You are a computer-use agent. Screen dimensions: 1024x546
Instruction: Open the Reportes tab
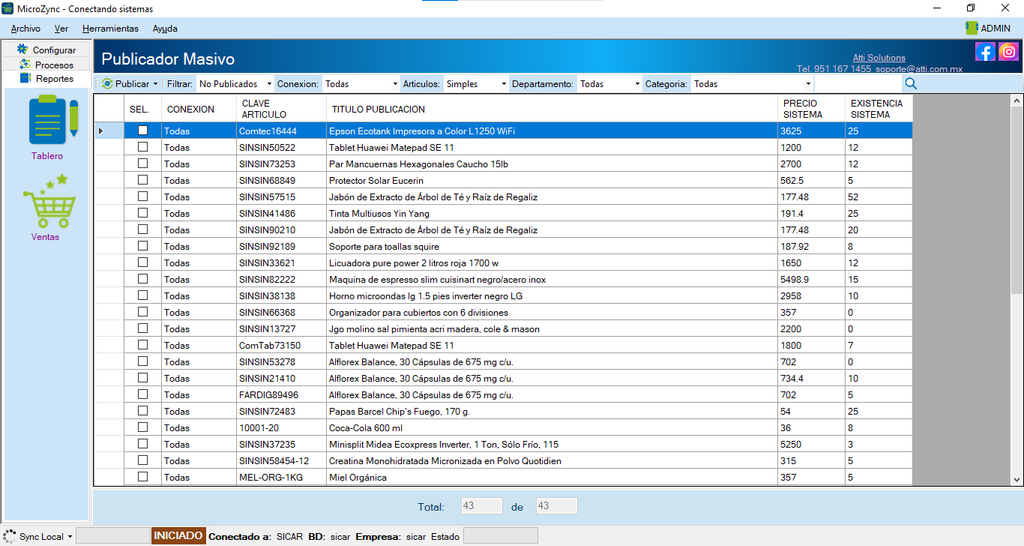[47, 78]
